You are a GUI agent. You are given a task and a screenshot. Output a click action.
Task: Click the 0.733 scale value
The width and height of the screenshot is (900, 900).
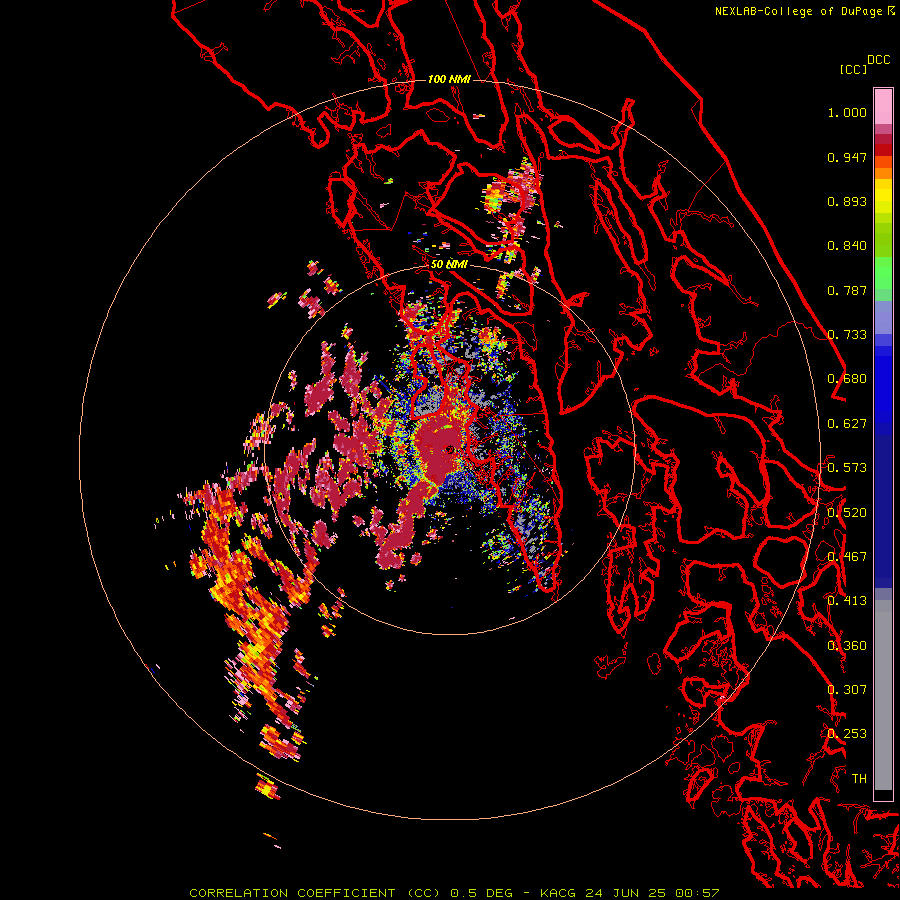point(847,335)
